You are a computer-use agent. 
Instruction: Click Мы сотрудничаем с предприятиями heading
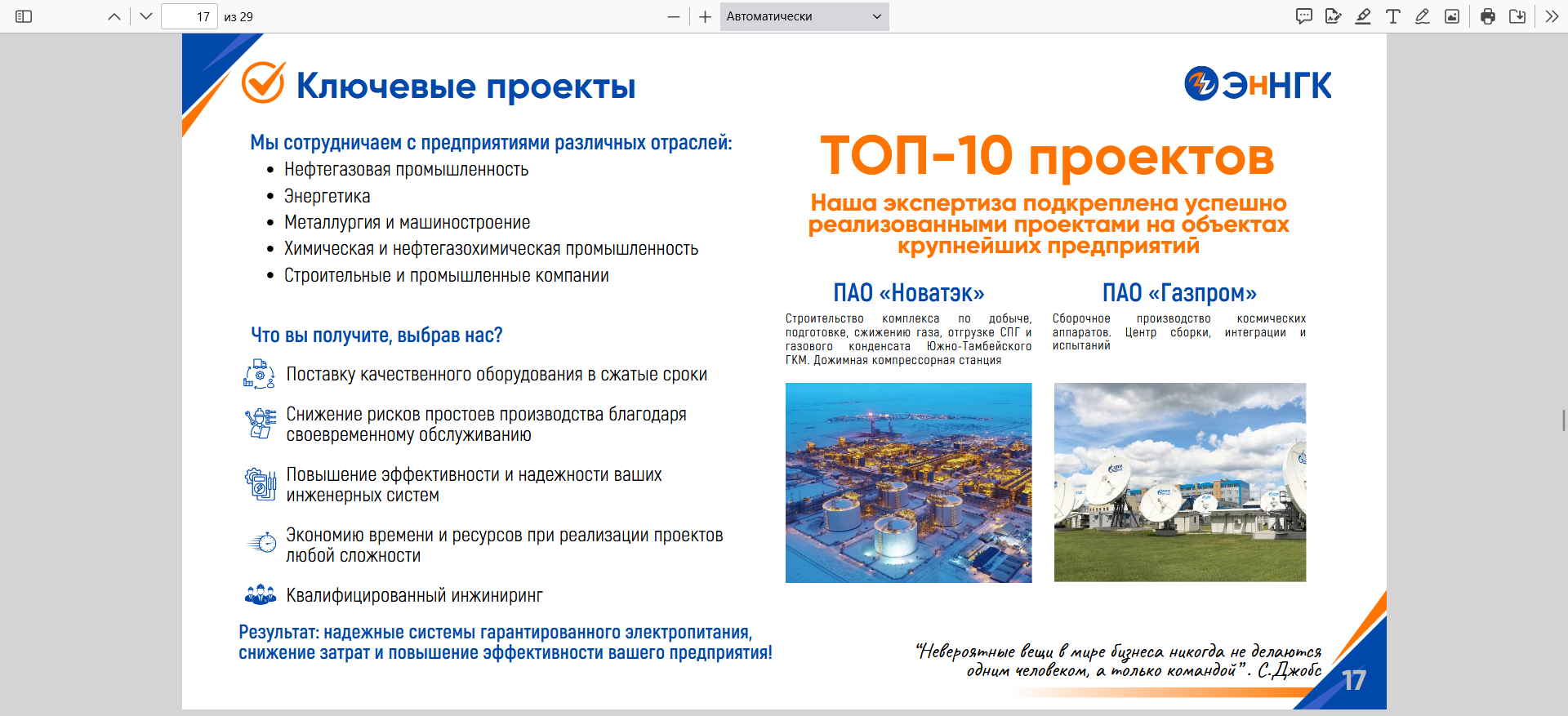(491, 143)
